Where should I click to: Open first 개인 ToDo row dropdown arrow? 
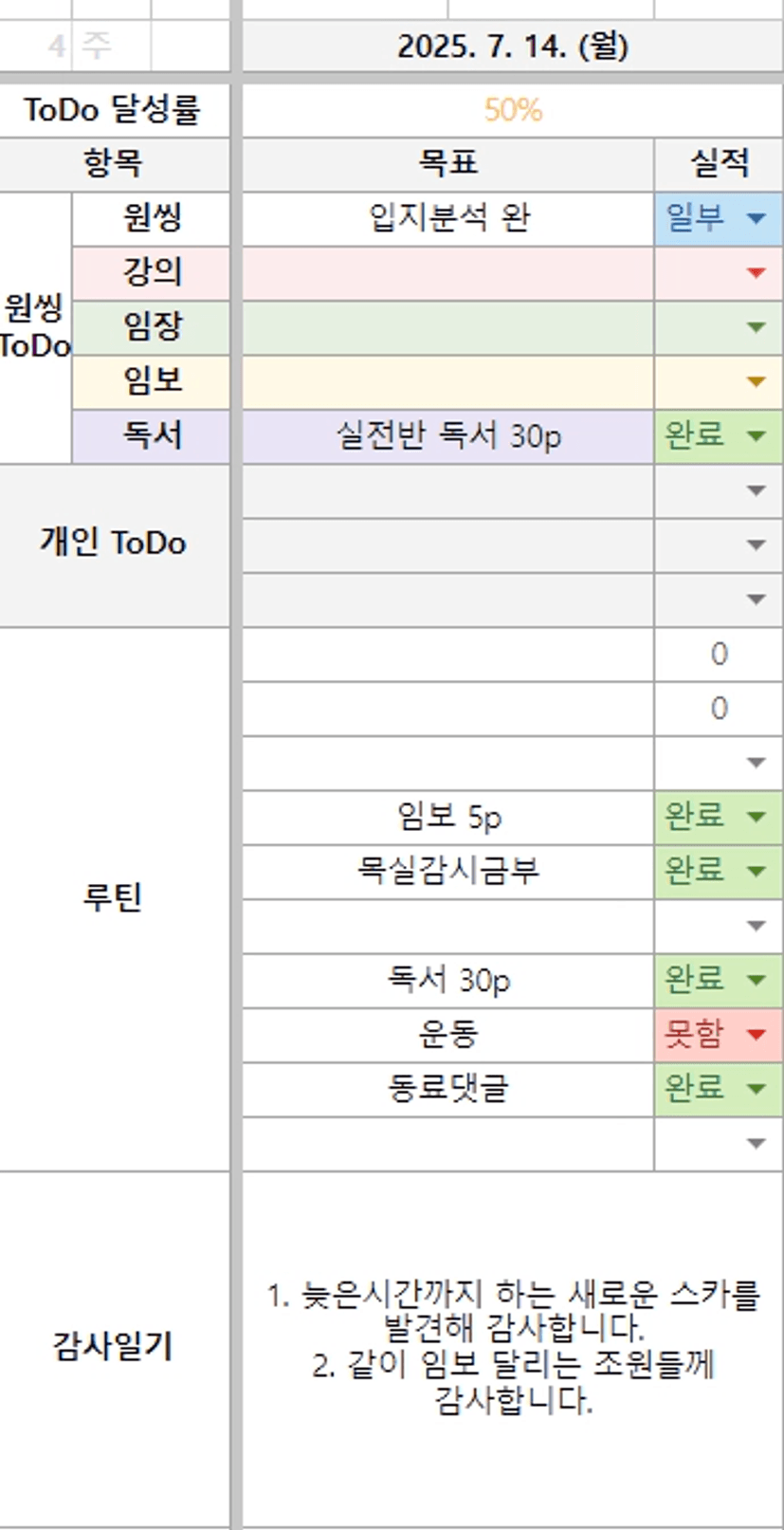tap(756, 490)
